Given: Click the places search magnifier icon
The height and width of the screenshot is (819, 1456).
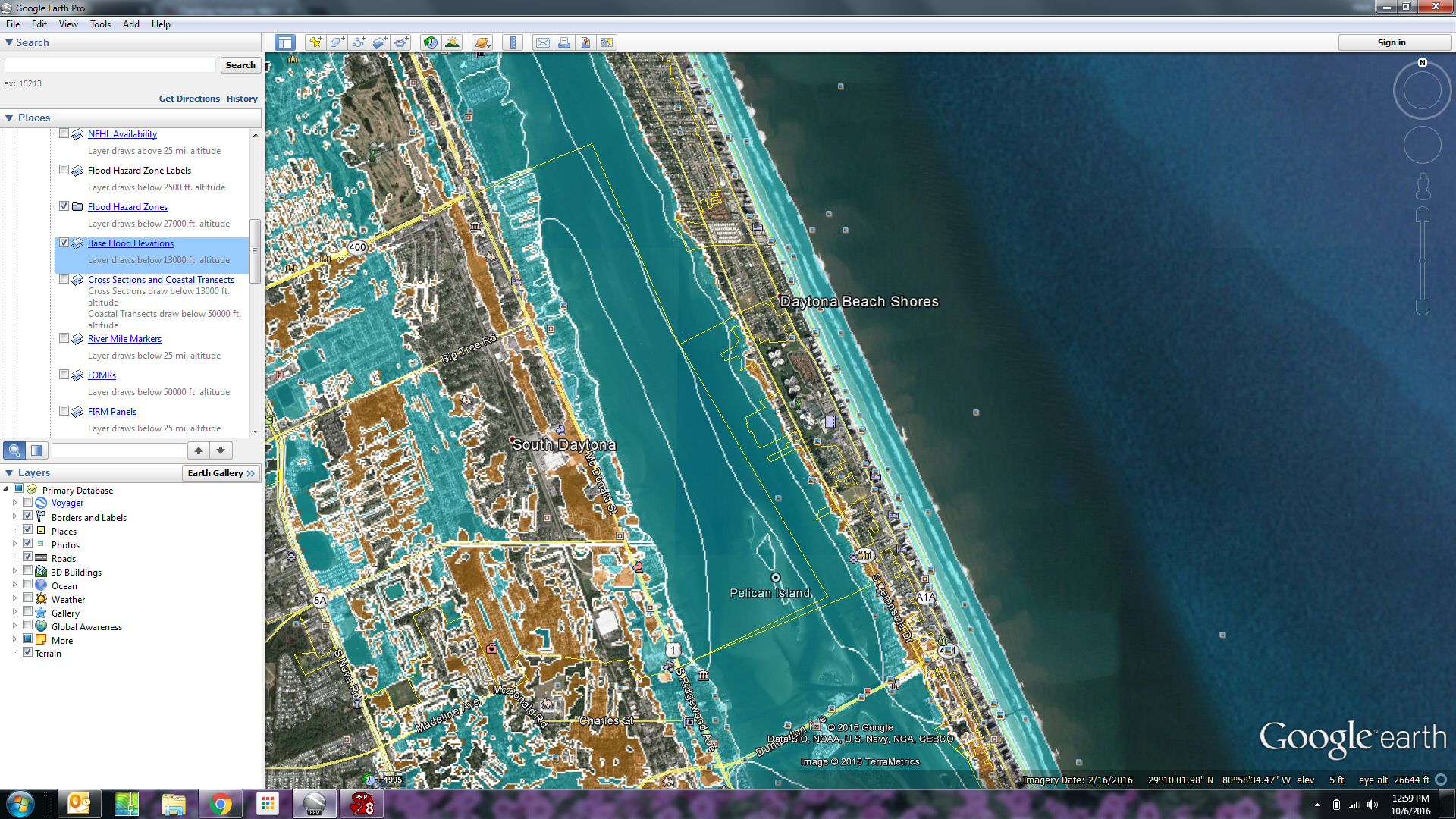Looking at the screenshot, I should [x=14, y=450].
